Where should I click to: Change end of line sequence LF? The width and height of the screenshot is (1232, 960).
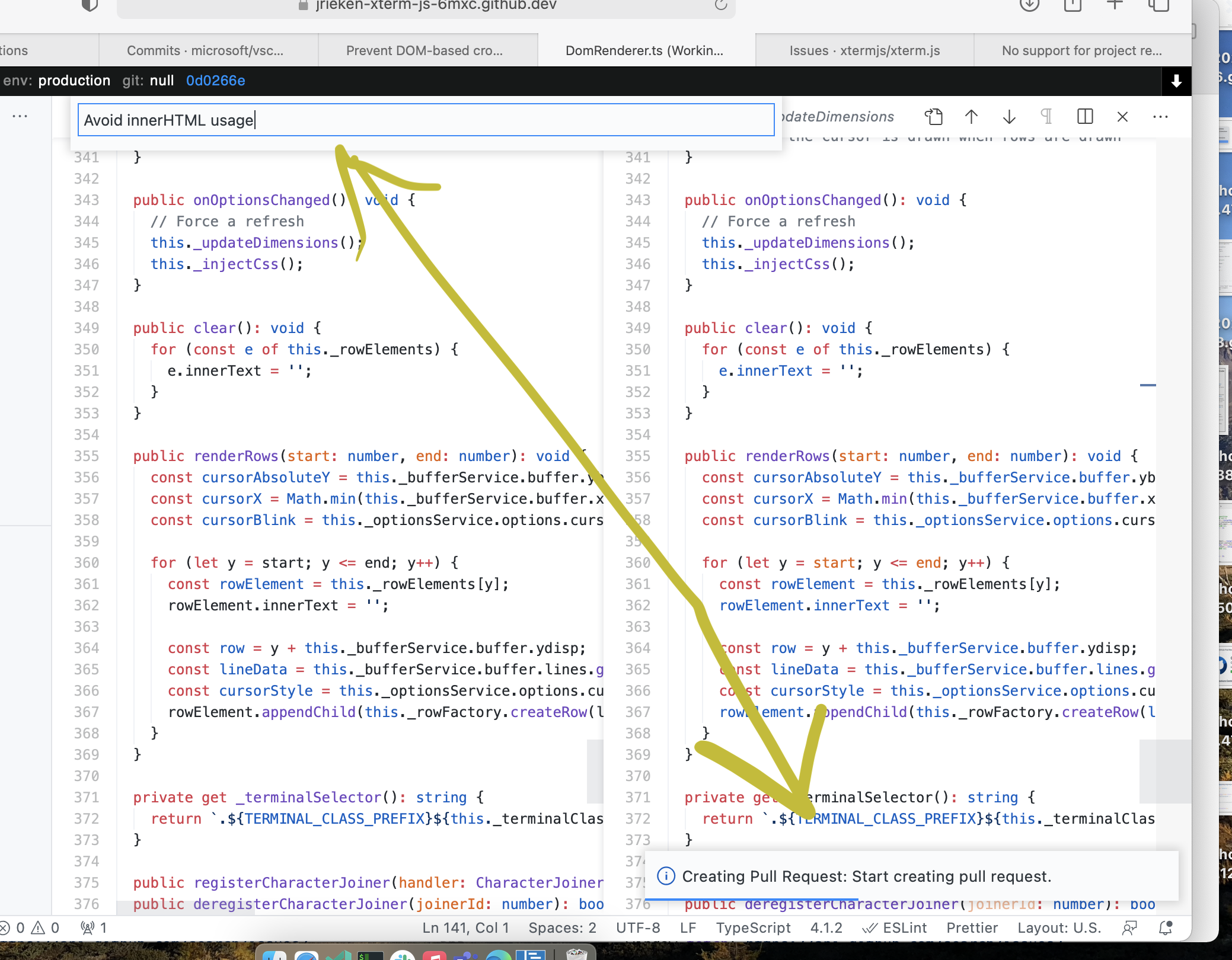pos(688,928)
